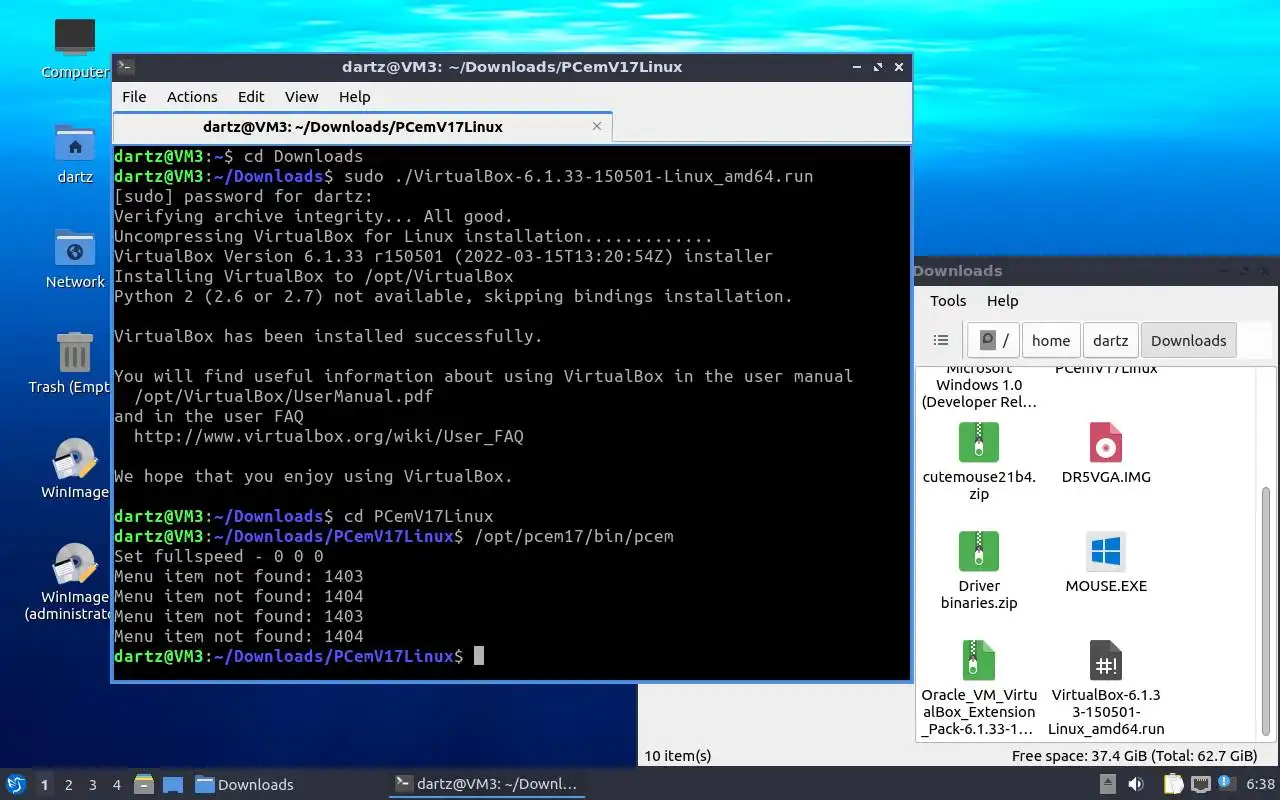Go to dartz in path bar
Image resolution: width=1280 pixels, height=800 pixels.
pos(1110,340)
